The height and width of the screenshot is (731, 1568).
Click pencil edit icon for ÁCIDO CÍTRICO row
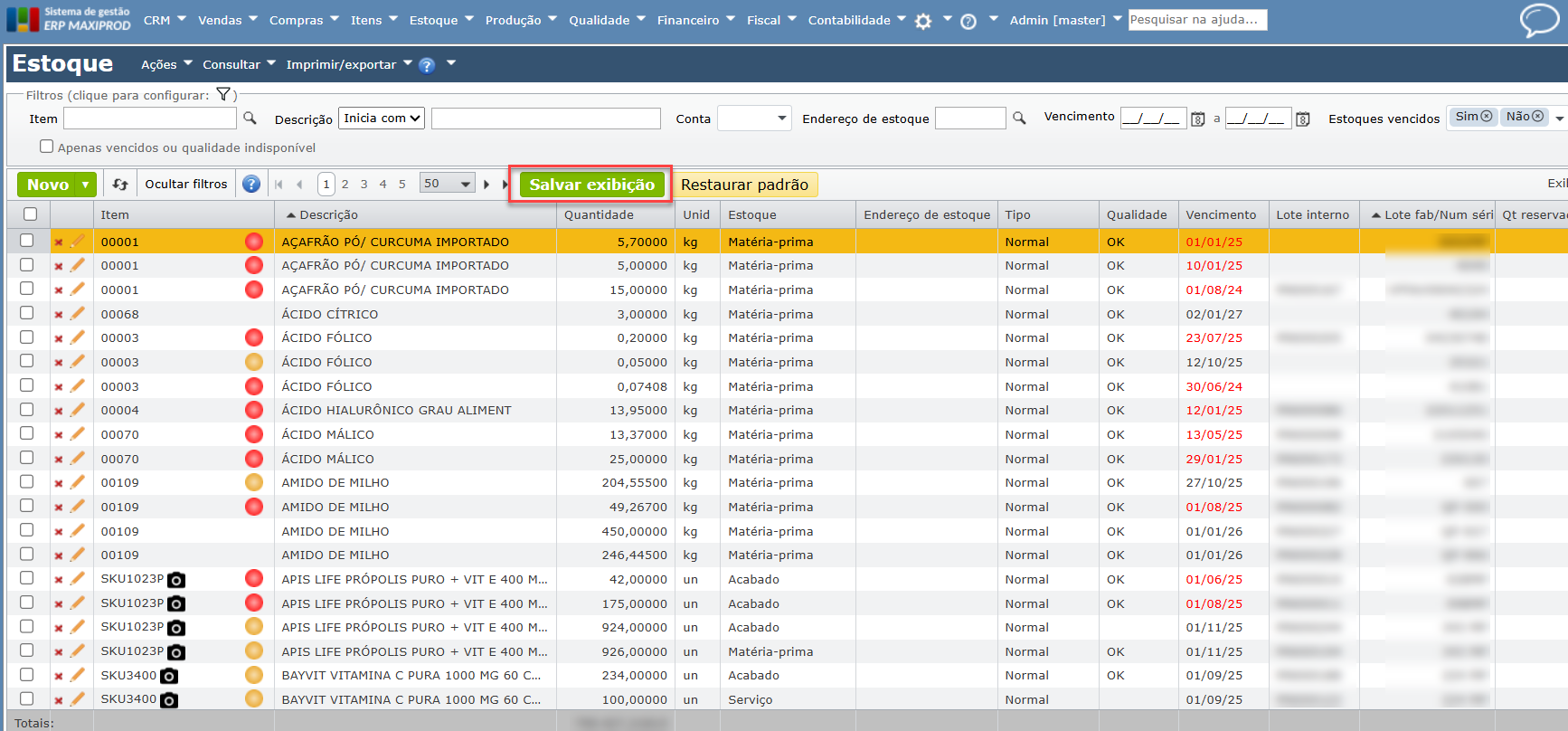[x=78, y=314]
